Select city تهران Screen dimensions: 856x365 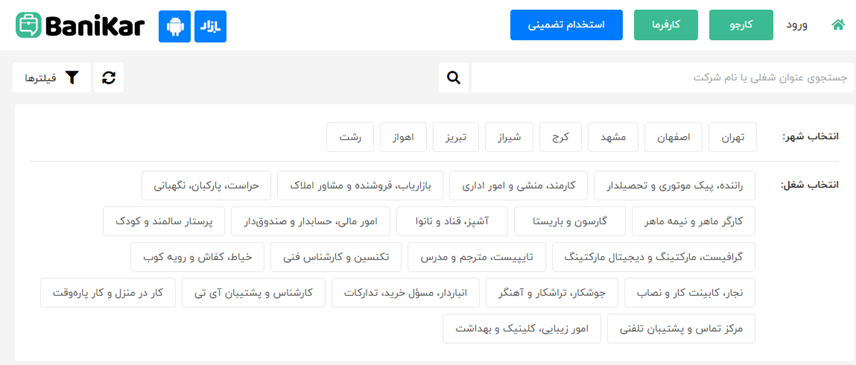[x=733, y=137]
